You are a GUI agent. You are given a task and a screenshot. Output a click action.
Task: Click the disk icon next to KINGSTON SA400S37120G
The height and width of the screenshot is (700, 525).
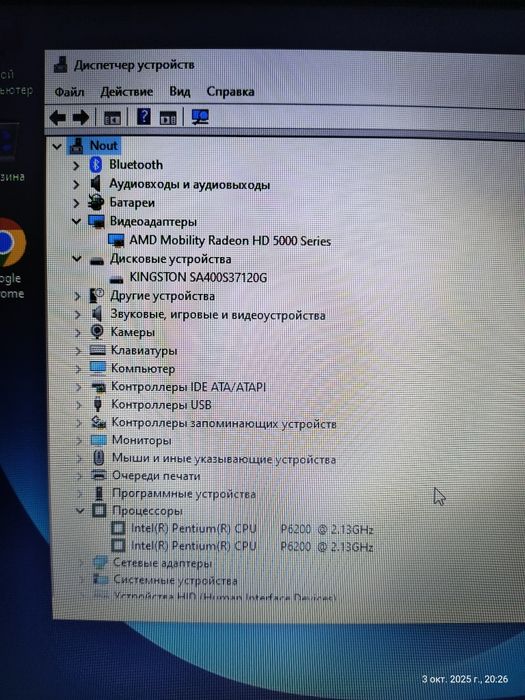tap(117, 279)
